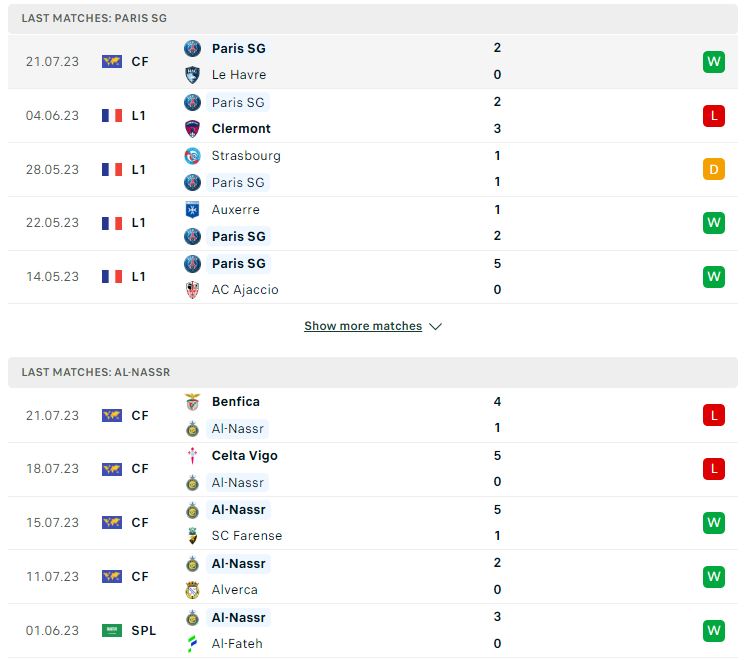Click the AC Ajaccio club badge
This screenshot has height=660, width=751.
(x=192, y=290)
